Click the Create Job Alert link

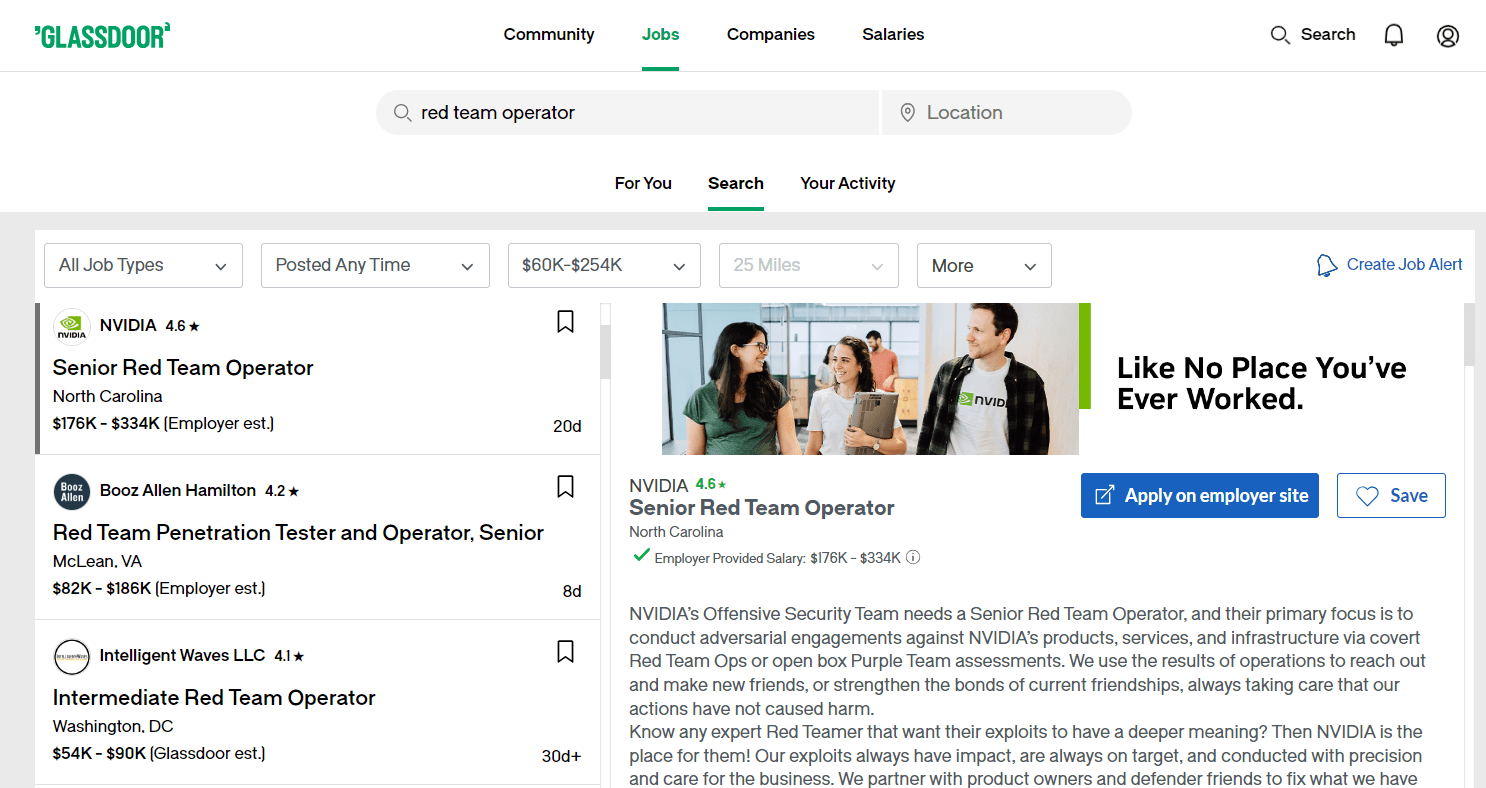point(1404,265)
